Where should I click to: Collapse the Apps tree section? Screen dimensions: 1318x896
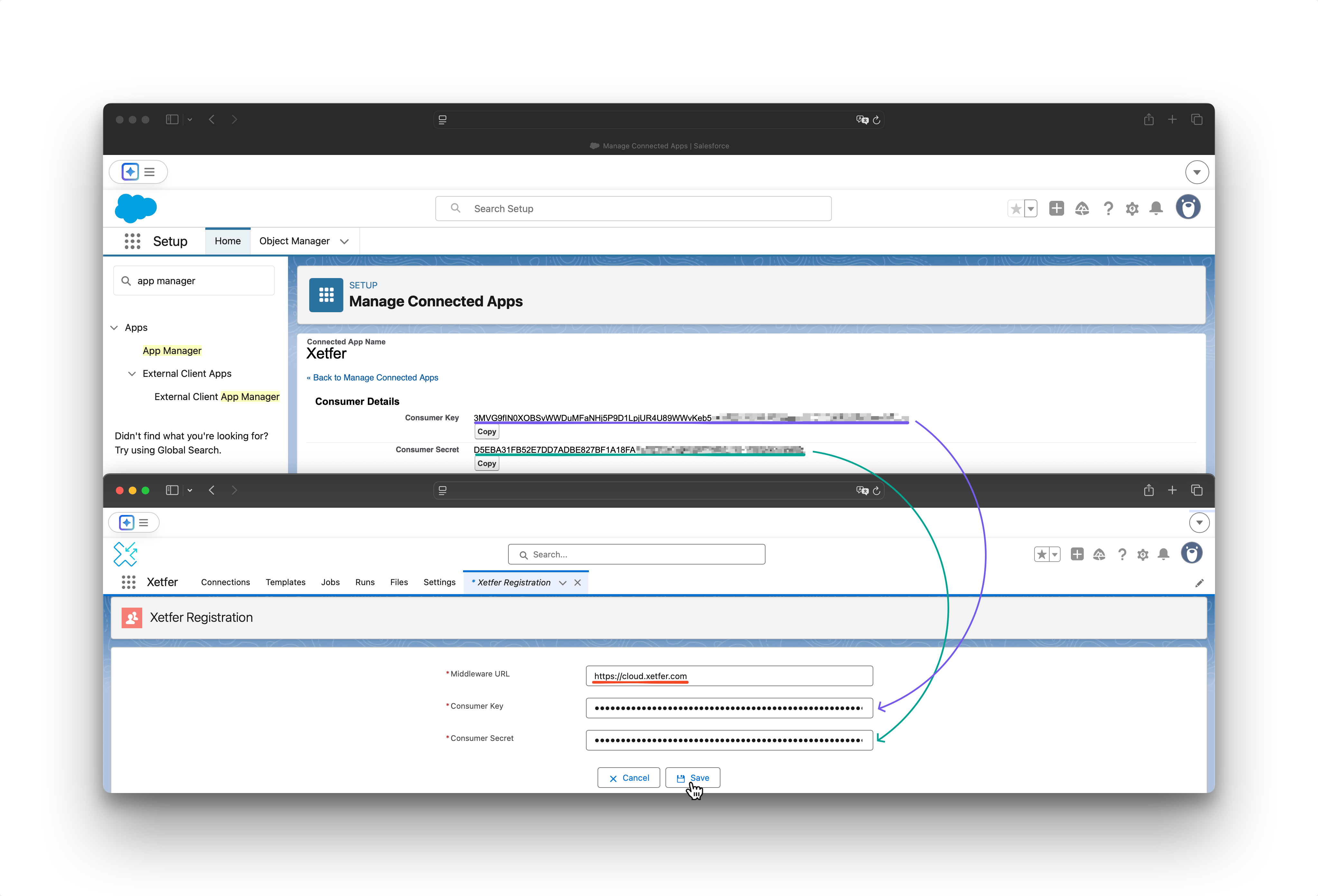coord(114,328)
